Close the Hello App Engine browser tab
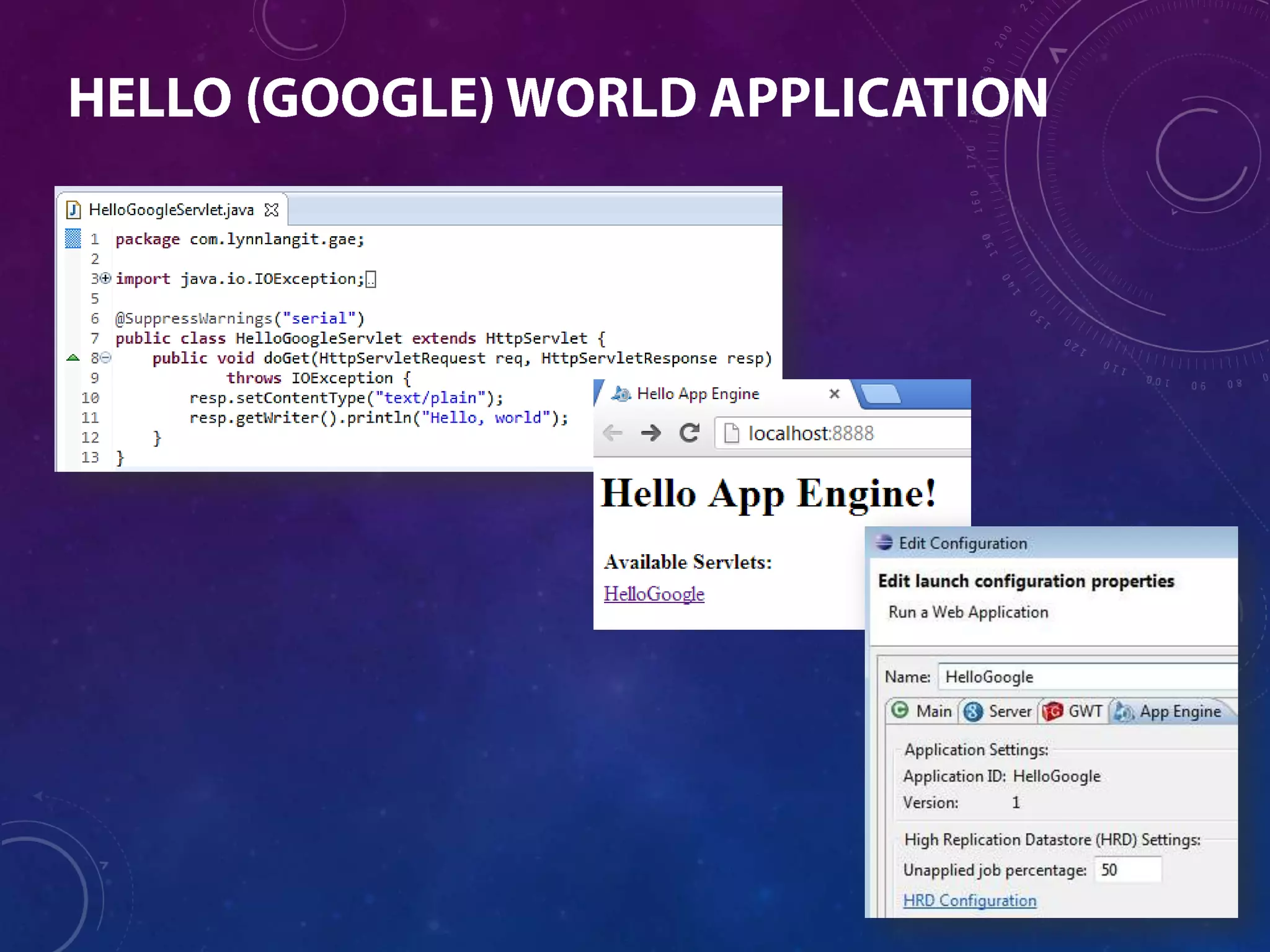The image size is (1270, 952). (x=835, y=394)
